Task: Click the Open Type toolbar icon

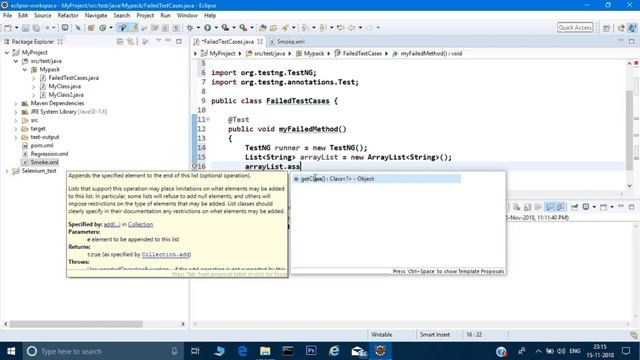Action: (262, 28)
